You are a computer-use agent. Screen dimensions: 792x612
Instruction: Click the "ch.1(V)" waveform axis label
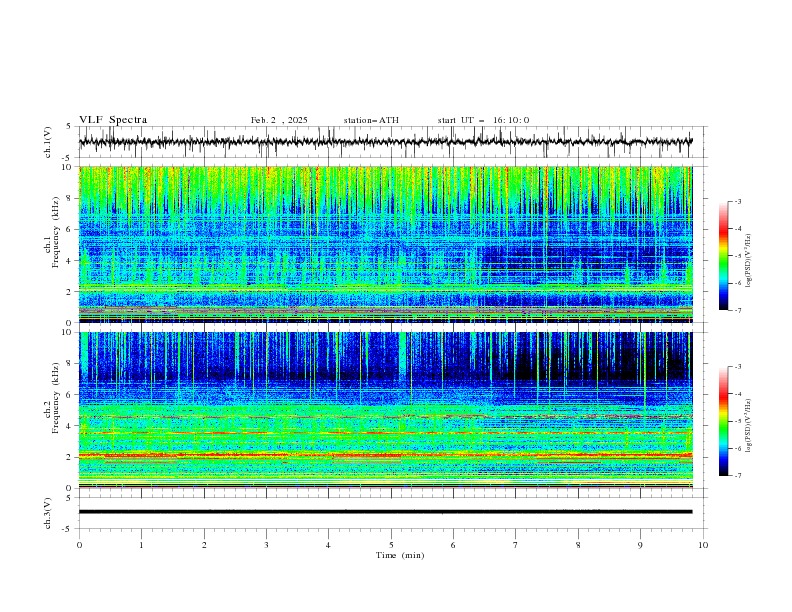(x=48, y=142)
